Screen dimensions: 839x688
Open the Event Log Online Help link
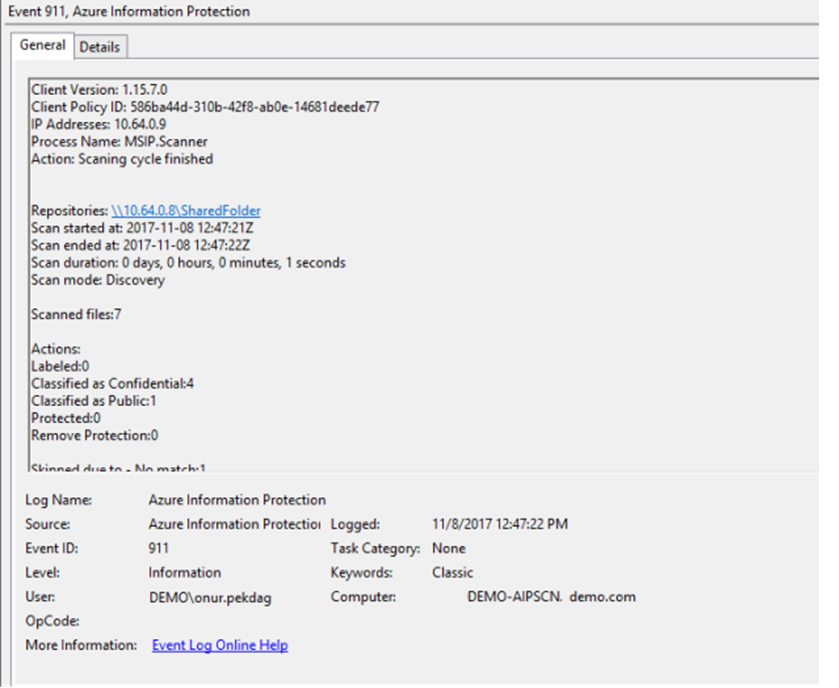click(x=220, y=645)
